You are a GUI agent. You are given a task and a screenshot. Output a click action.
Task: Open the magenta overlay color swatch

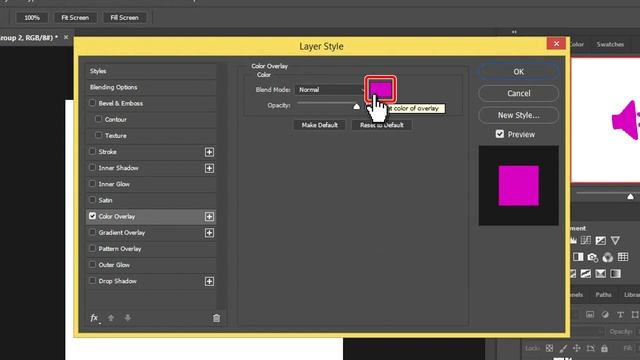pyautogui.click(x=381, y=89)
